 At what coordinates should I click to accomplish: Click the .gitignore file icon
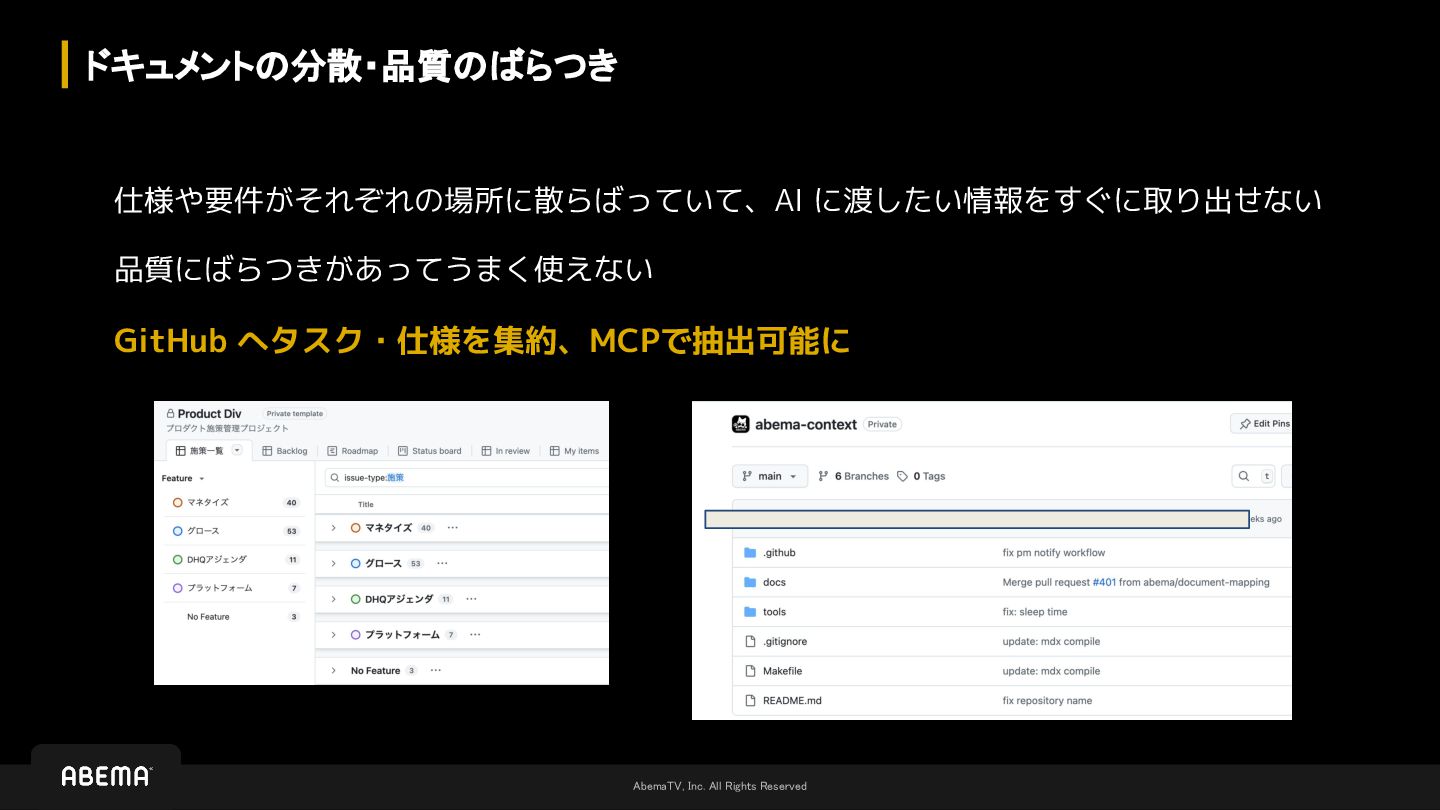pos(751,641)
